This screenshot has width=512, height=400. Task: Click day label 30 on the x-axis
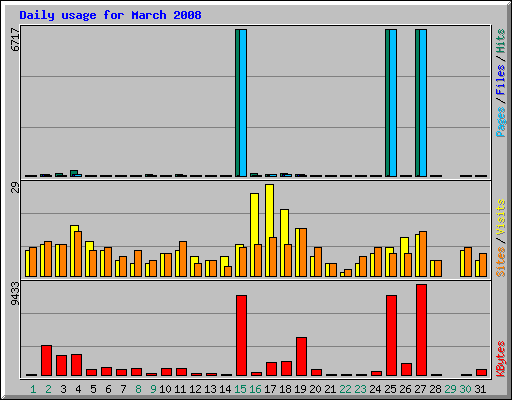465,389
